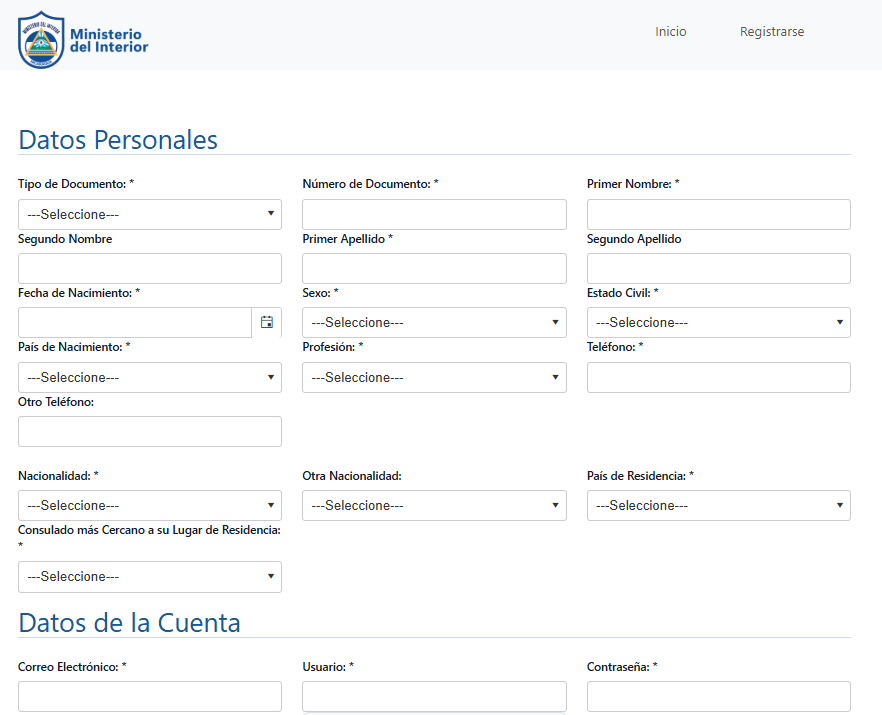Image resolution: width=882 pixels, height=715 pixels.
Task: Click the Teléfono input field
Action: point(719,377)
